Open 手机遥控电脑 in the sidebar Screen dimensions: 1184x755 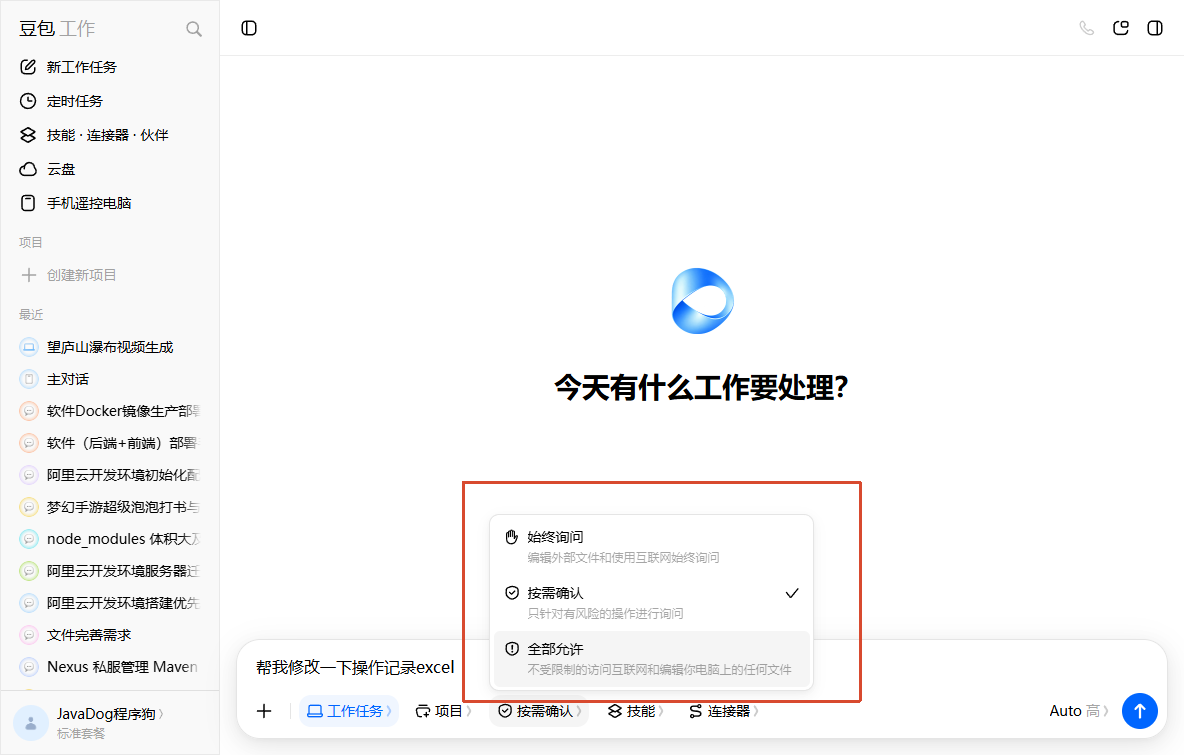pos(109,203)
